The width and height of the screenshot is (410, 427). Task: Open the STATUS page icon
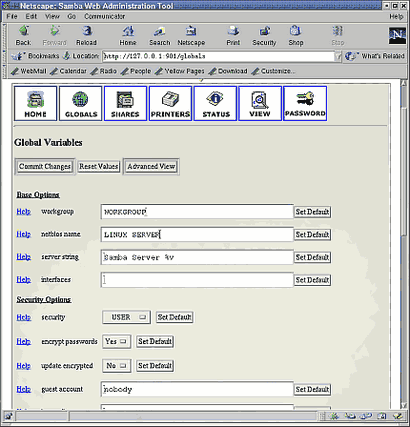click(x=215, y=104)
